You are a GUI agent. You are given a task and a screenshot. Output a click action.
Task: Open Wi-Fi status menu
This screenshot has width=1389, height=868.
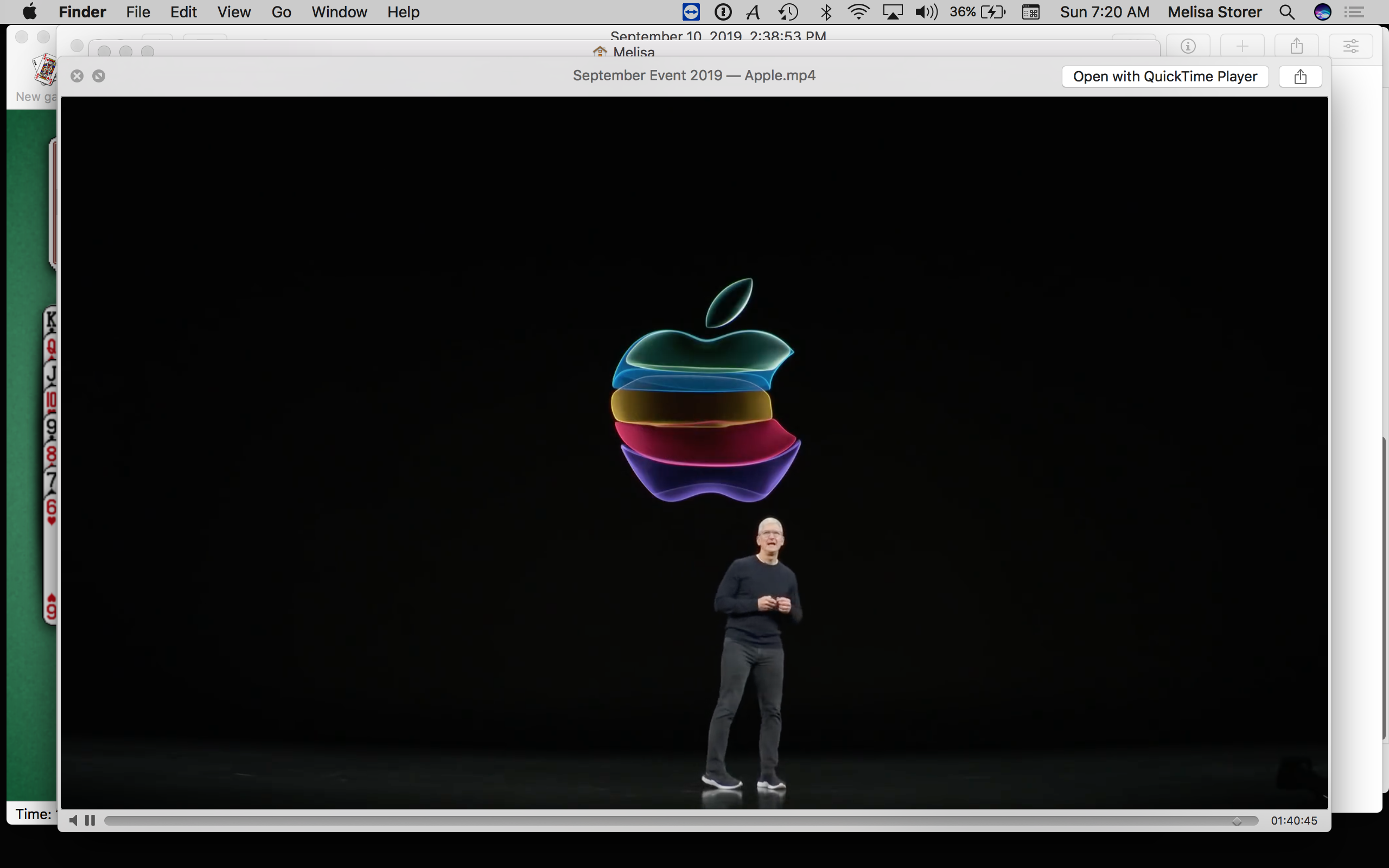[x=859, y=12]
